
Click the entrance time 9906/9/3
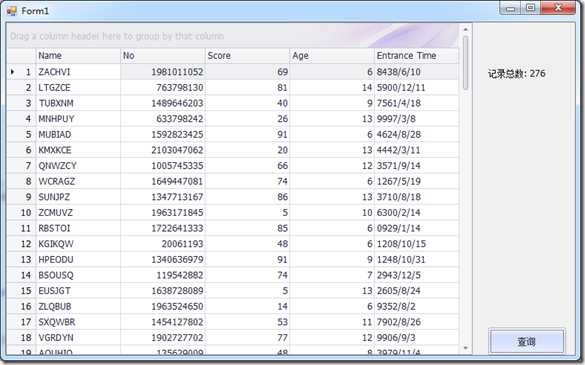tap(417, 338)
